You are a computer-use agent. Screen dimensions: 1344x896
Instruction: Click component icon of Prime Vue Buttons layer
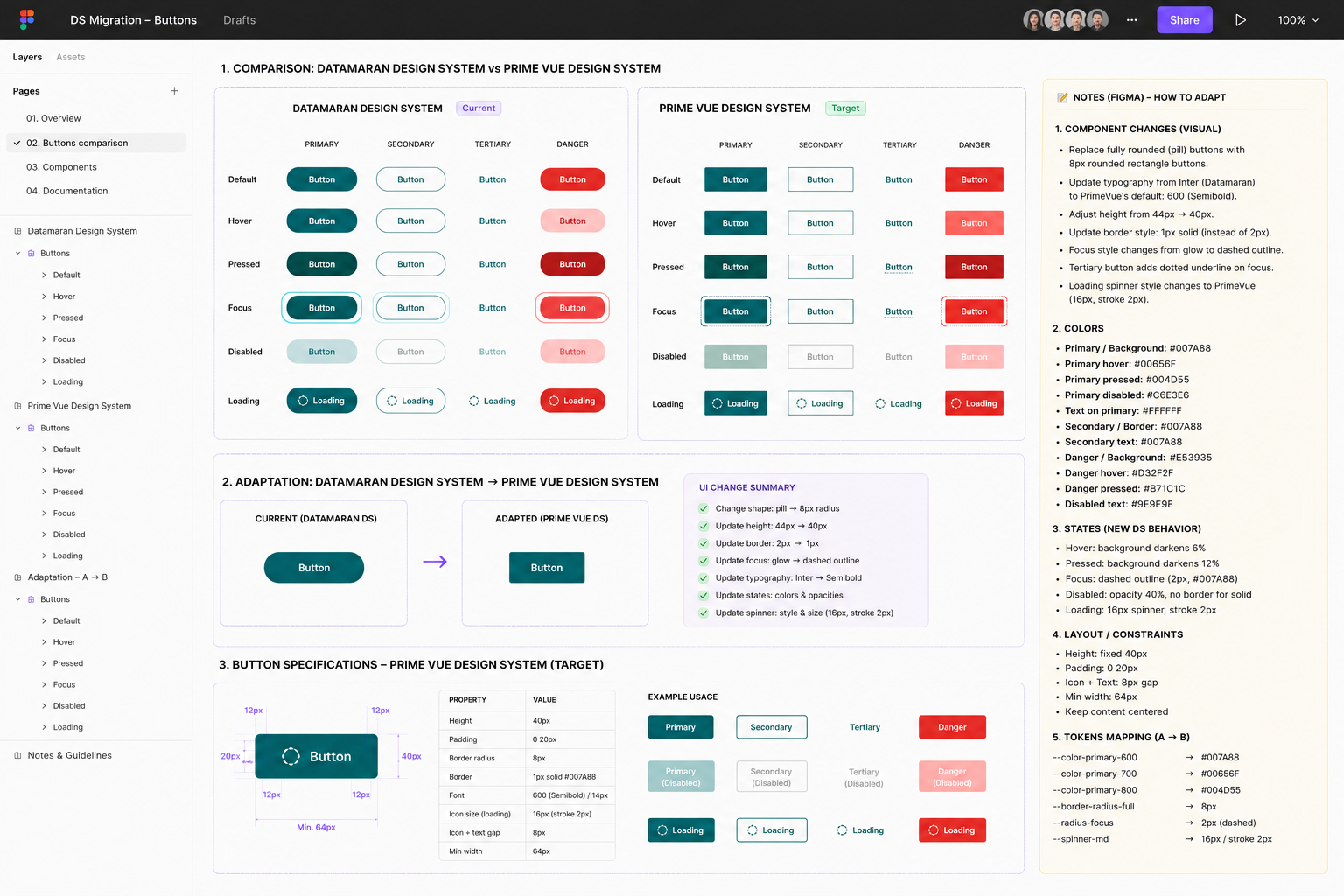[x=31, y=428]
